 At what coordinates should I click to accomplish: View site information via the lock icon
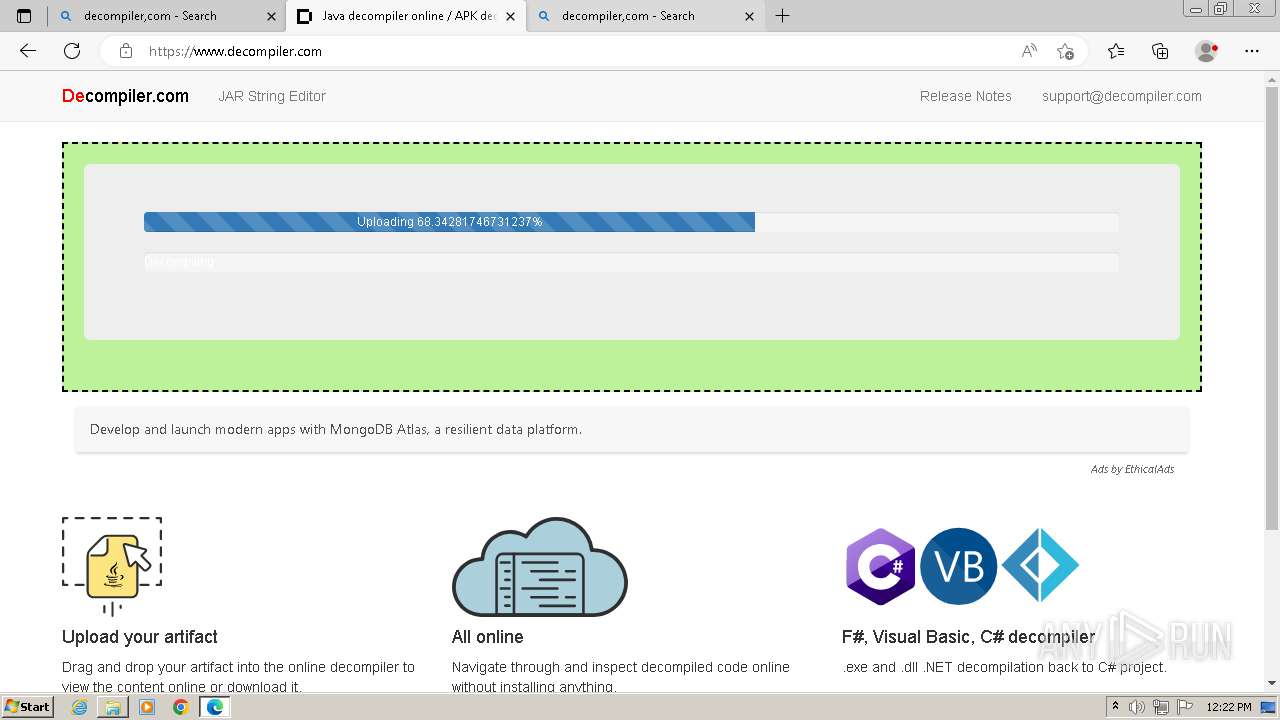pos(125,51)
